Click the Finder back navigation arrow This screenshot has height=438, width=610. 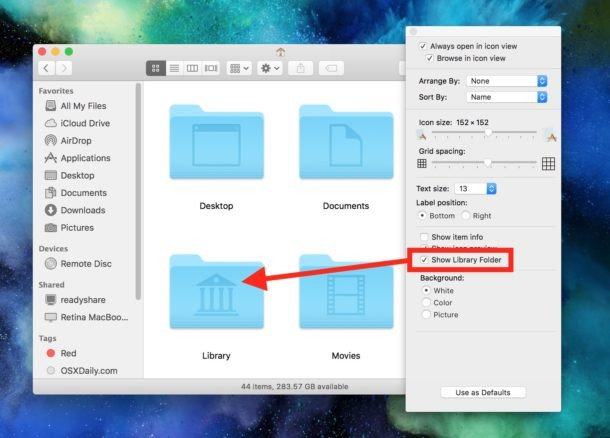[x=47, y=68]
